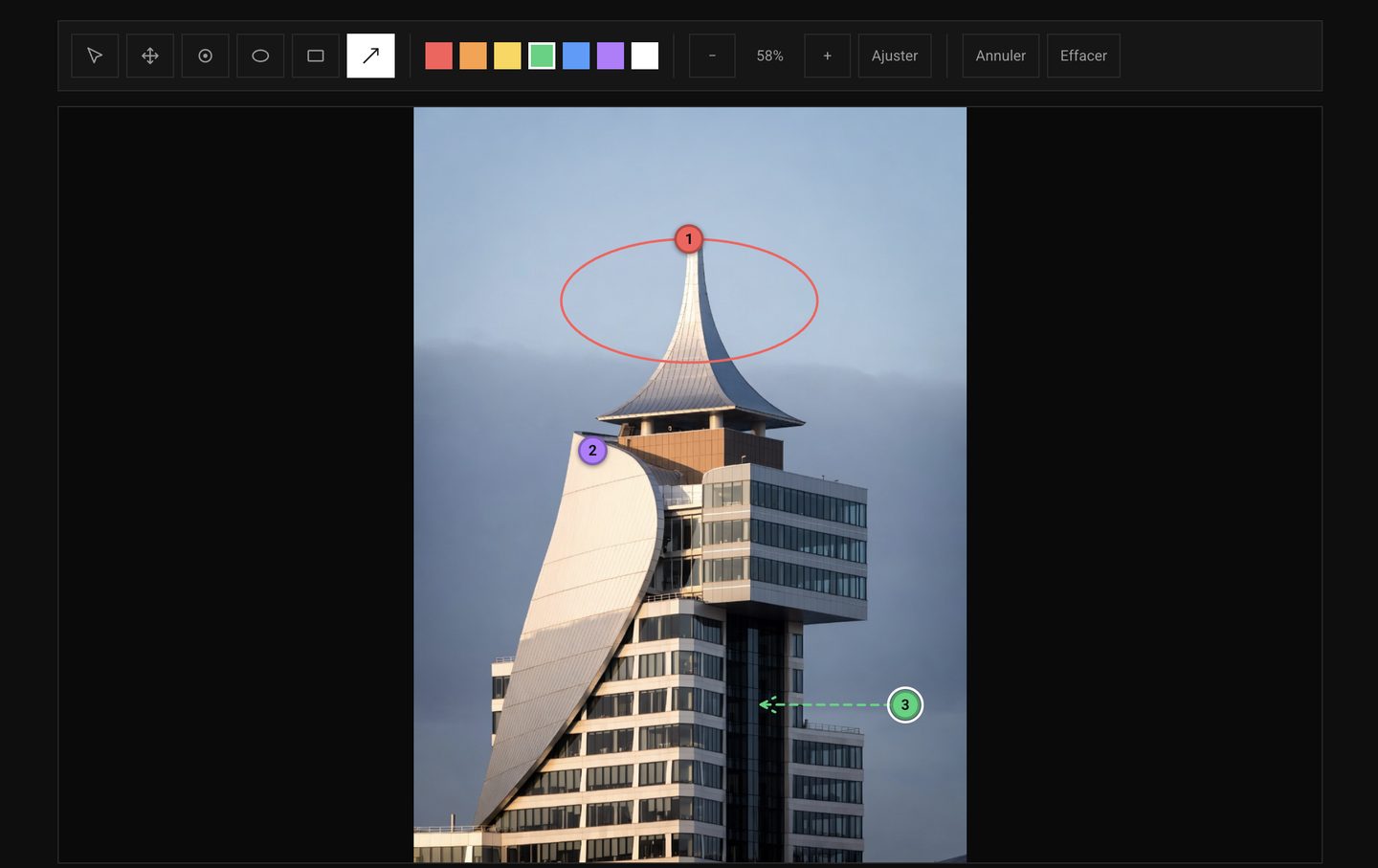Pick the ellipse drawing tool
The width and height of the screenshot is (1378, 868).
coord(260,56)
